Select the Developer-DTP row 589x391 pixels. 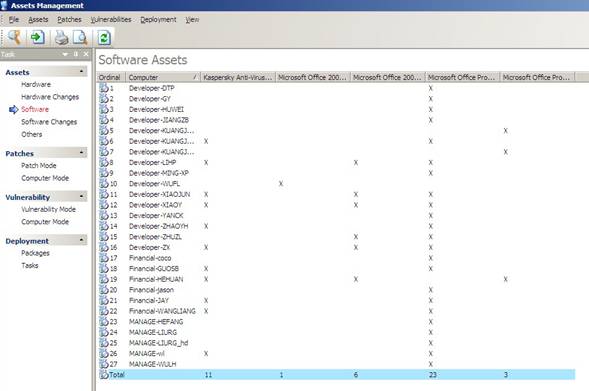pyautogui.click(x=336, y=88)
